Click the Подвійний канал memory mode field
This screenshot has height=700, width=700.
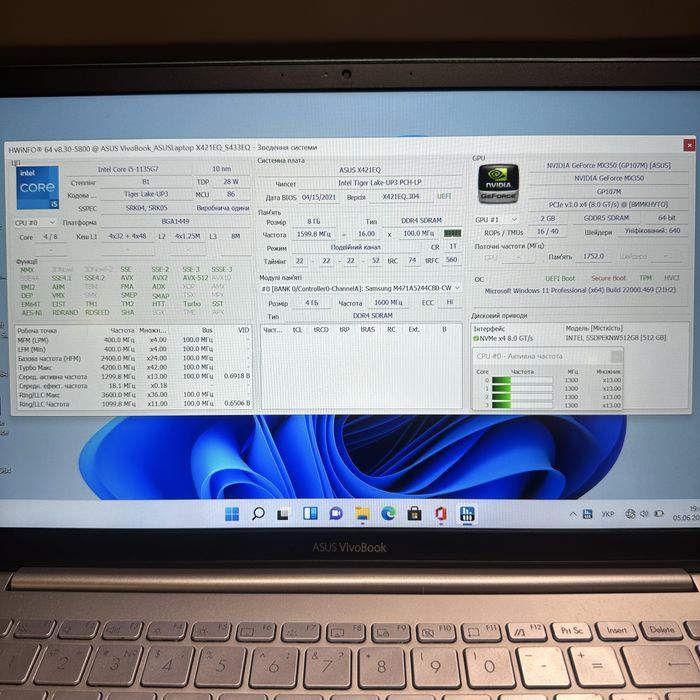(x=356, y=247)
